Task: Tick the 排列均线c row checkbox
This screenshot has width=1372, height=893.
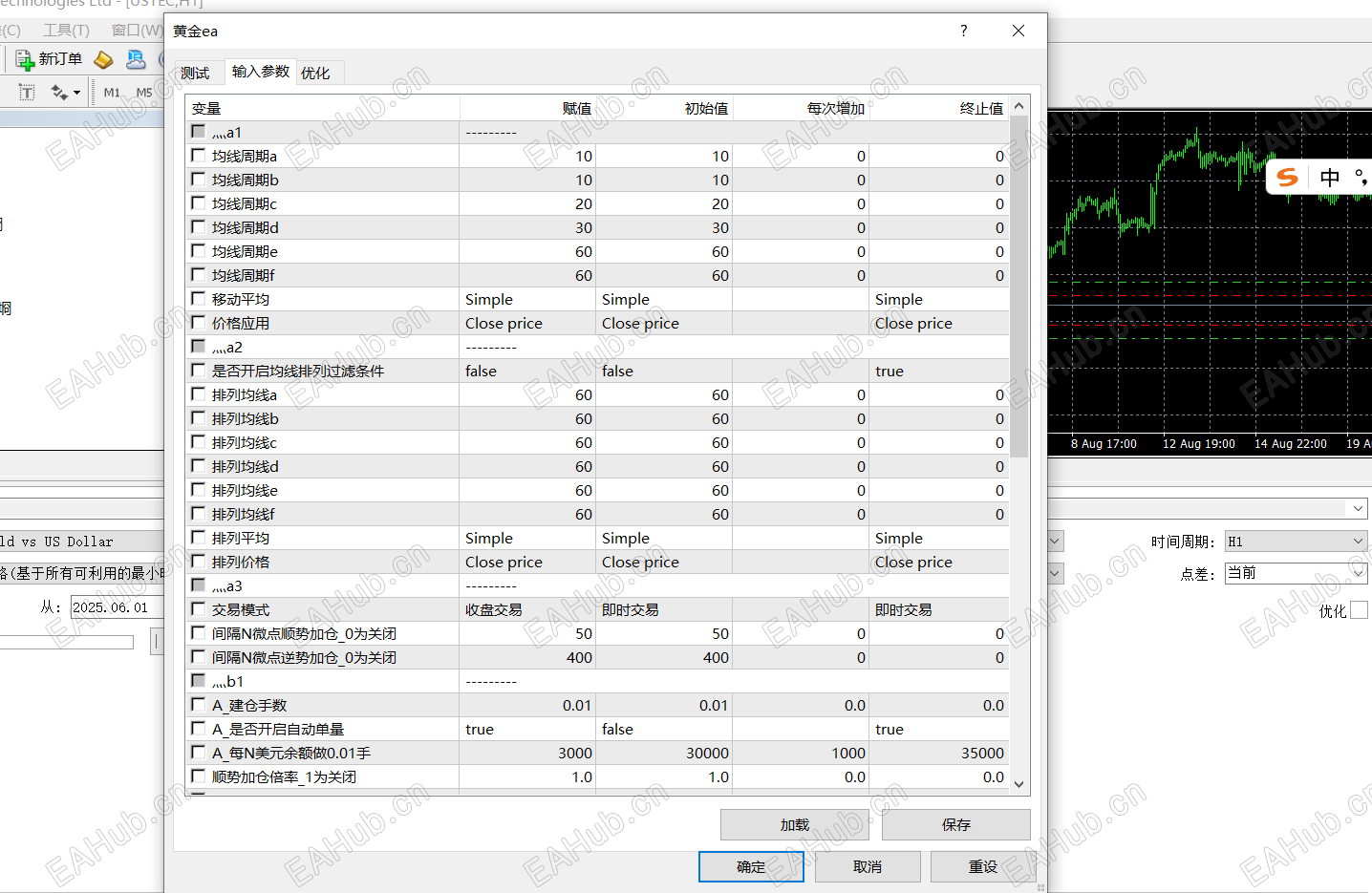Action: (x=199, y=441)
